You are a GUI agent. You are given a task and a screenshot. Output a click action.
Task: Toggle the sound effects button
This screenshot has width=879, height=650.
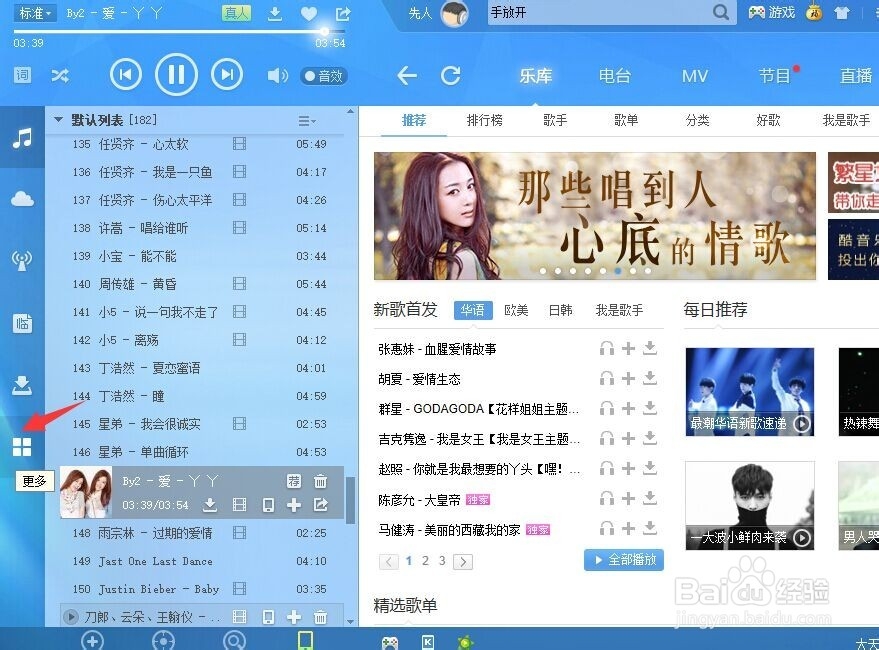(x=324, y=76)
